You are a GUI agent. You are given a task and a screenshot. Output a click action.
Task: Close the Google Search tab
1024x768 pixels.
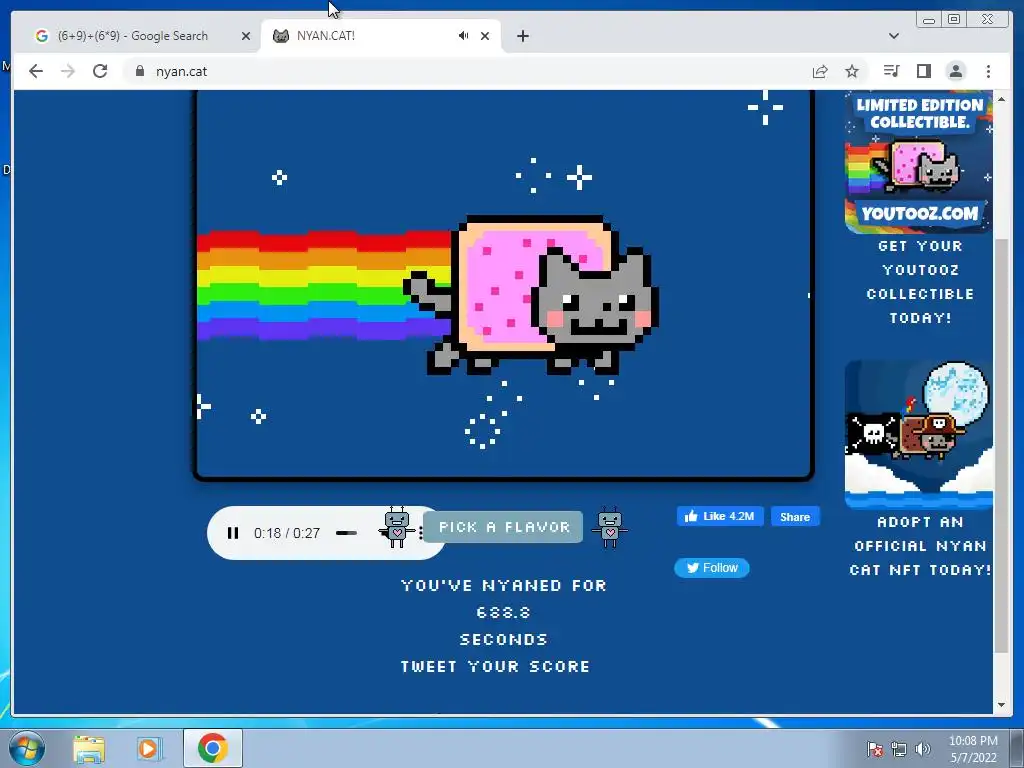click(246, 36)
